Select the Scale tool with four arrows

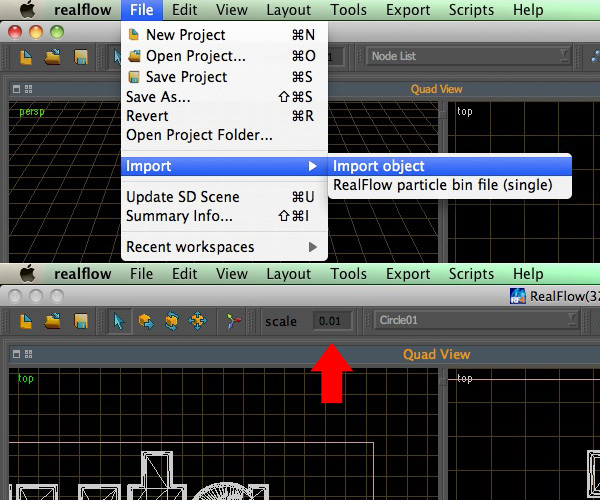click(197, 321)
